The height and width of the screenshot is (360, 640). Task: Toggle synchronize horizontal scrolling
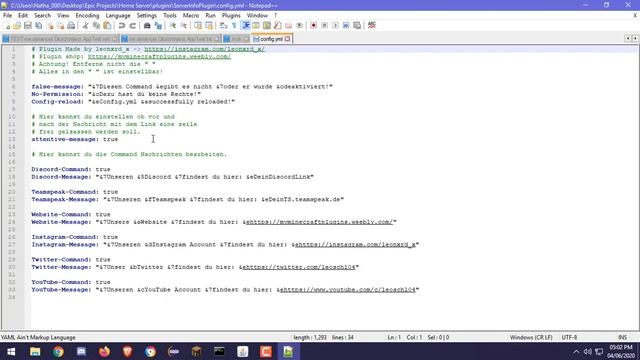[209, 25]
